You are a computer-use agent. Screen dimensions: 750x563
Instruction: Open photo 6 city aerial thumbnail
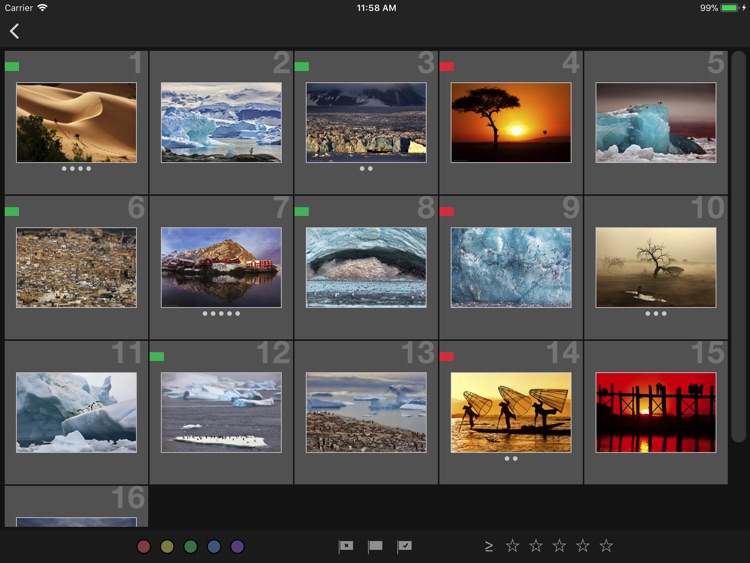pyautogui.click(x=77, y=267)
